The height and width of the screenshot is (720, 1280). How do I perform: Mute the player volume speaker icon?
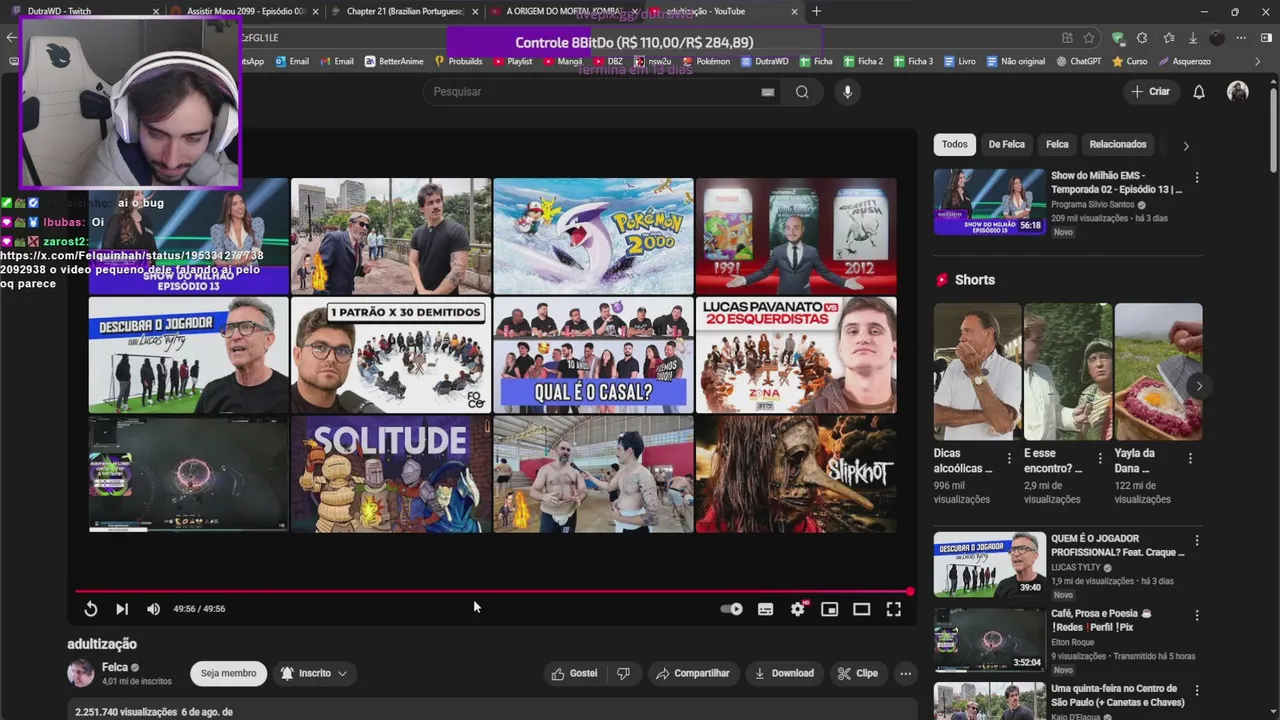(x=153, y=609)
